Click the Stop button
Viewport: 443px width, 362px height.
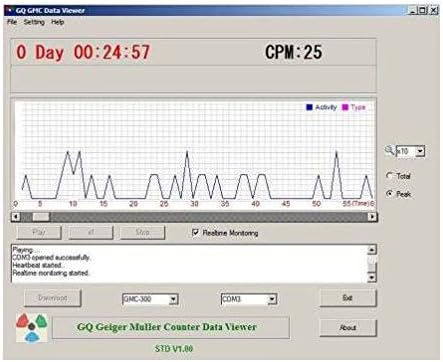pos(142,232)
